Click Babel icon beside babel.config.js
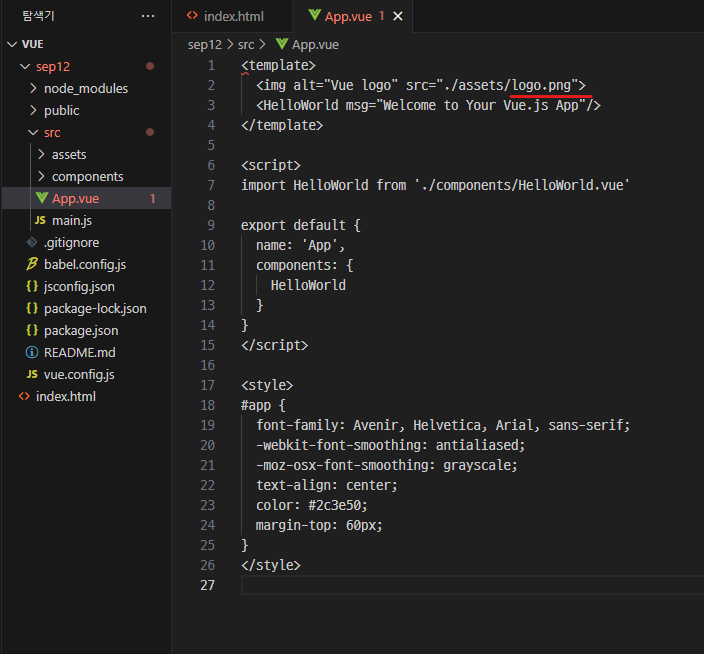This screenshot has width=704, height=654. pos(32,264)
